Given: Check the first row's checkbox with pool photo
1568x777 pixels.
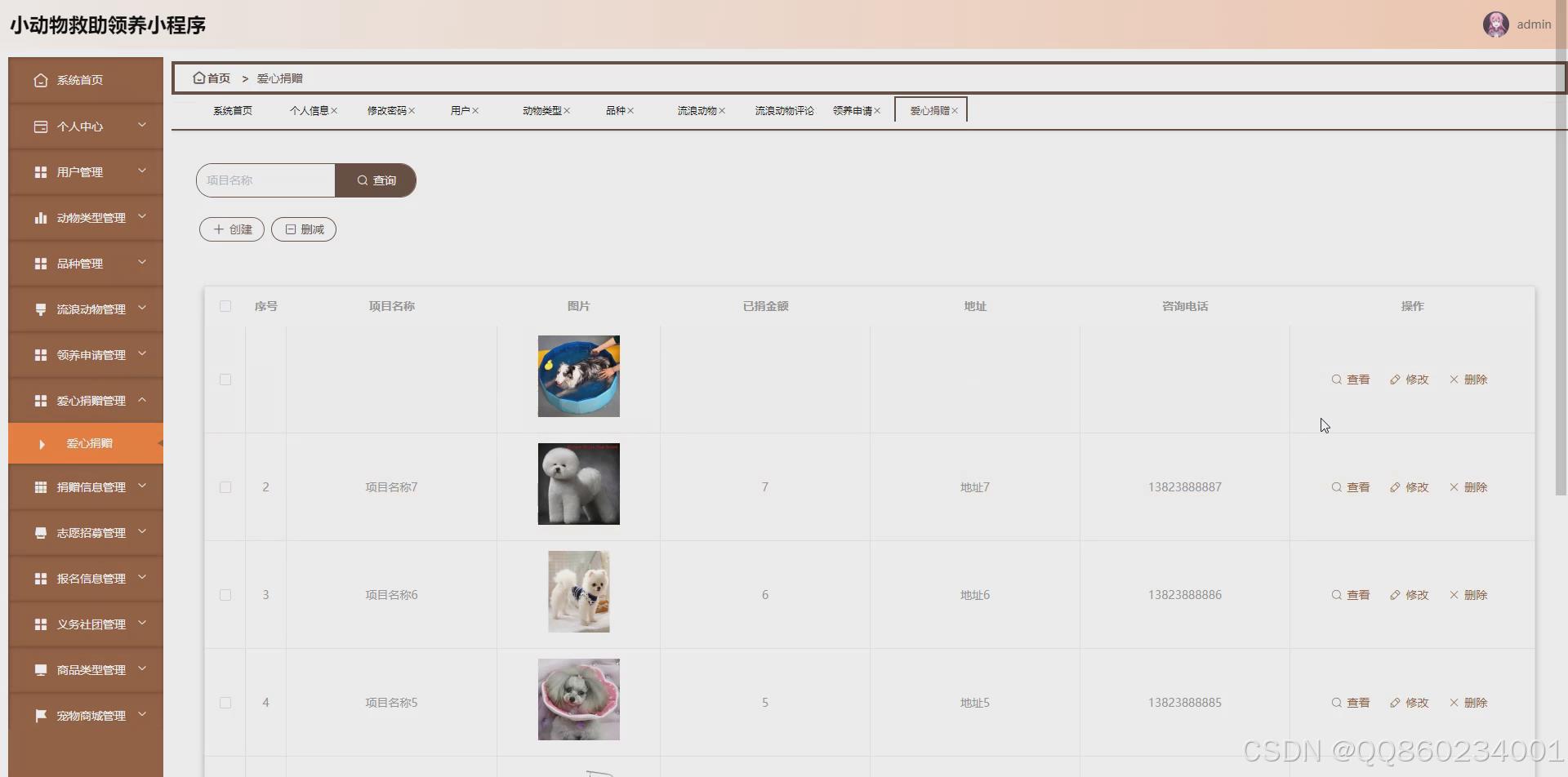Looking at the screenshot, I should click(x=225, y=380).
